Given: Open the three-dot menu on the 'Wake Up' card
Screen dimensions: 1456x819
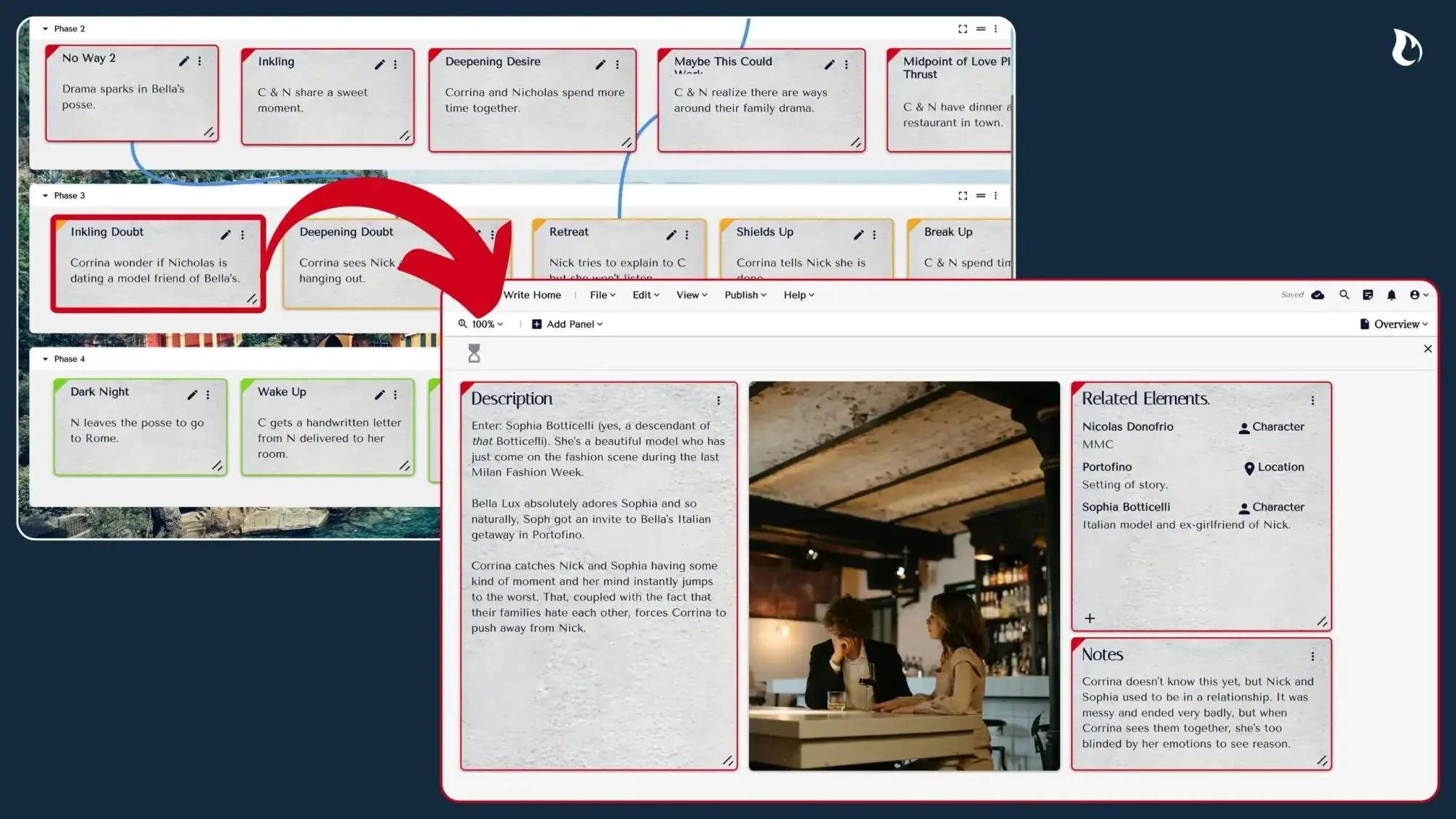Looking at the screenshot, I should coord(395,395).
